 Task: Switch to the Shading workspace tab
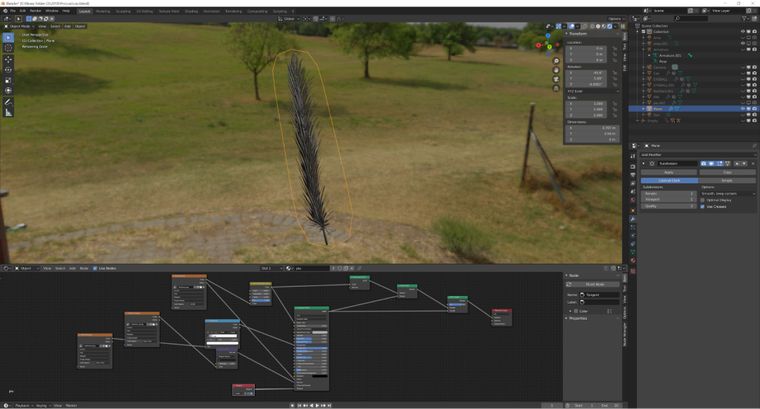tap(191, 11)
